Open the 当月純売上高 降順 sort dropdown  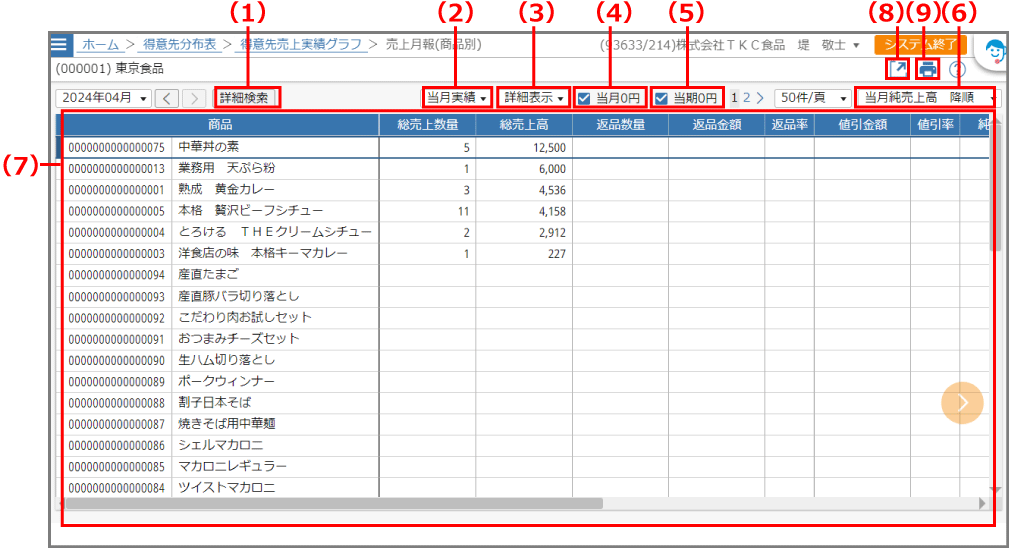click(x=927, y=98)
